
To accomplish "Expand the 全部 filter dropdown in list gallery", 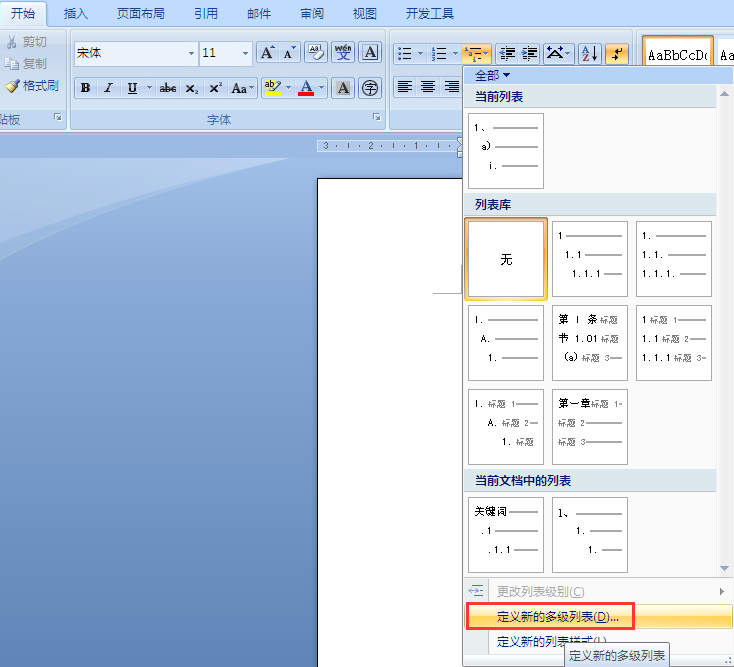I will click(493, 75).
